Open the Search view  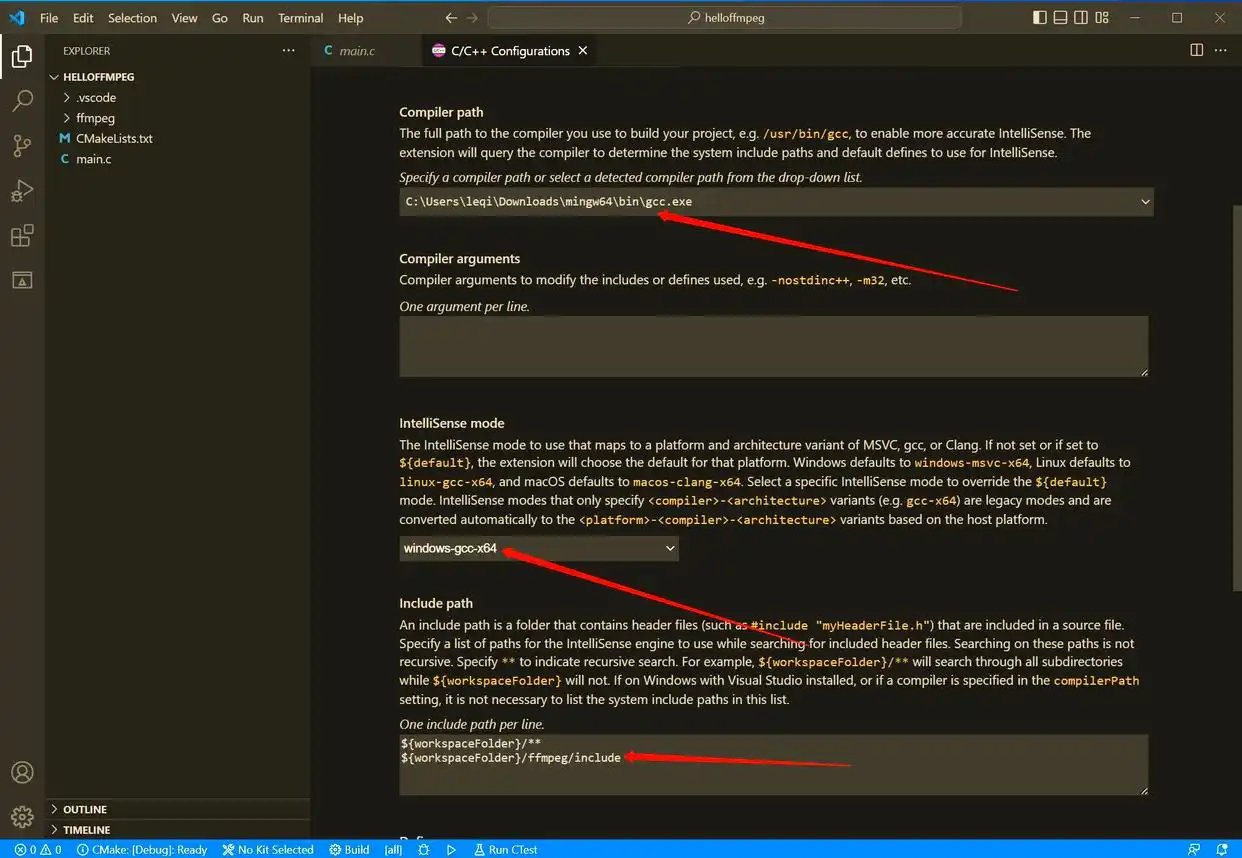pyautogui.click(x=21, y=100)
